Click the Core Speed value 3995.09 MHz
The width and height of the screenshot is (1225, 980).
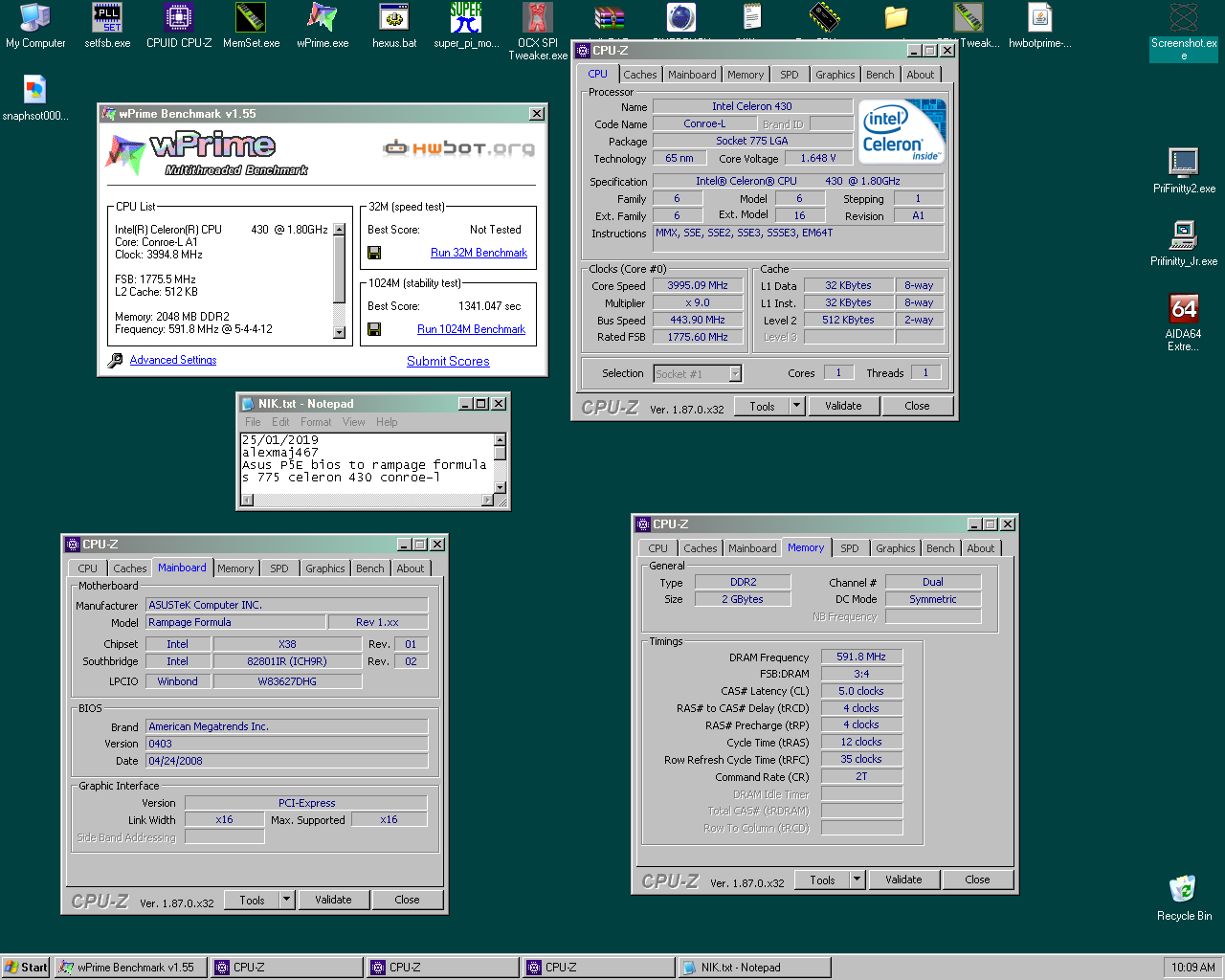tap(698, 285)
